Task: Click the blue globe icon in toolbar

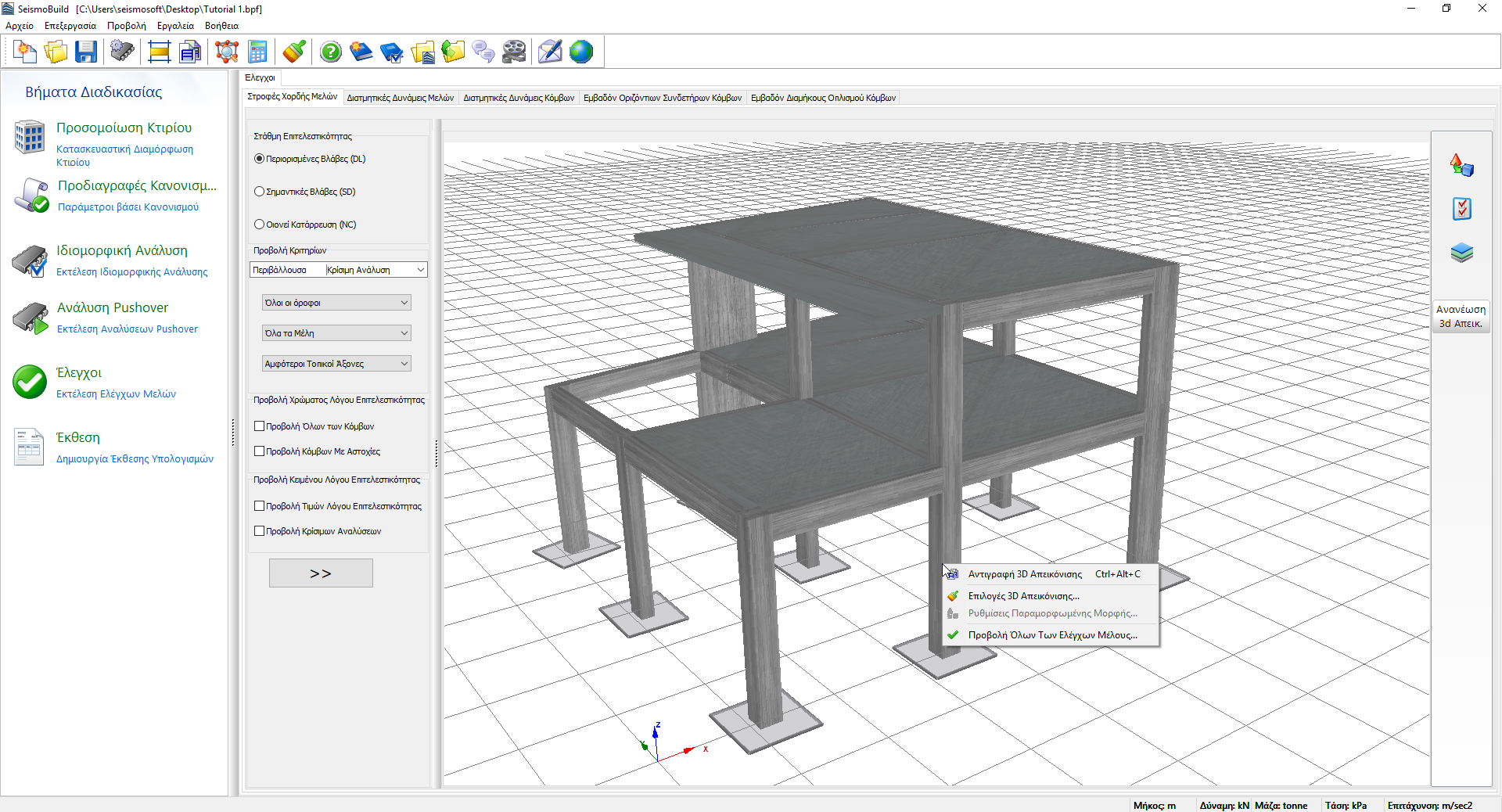Action: pos(581,52)
